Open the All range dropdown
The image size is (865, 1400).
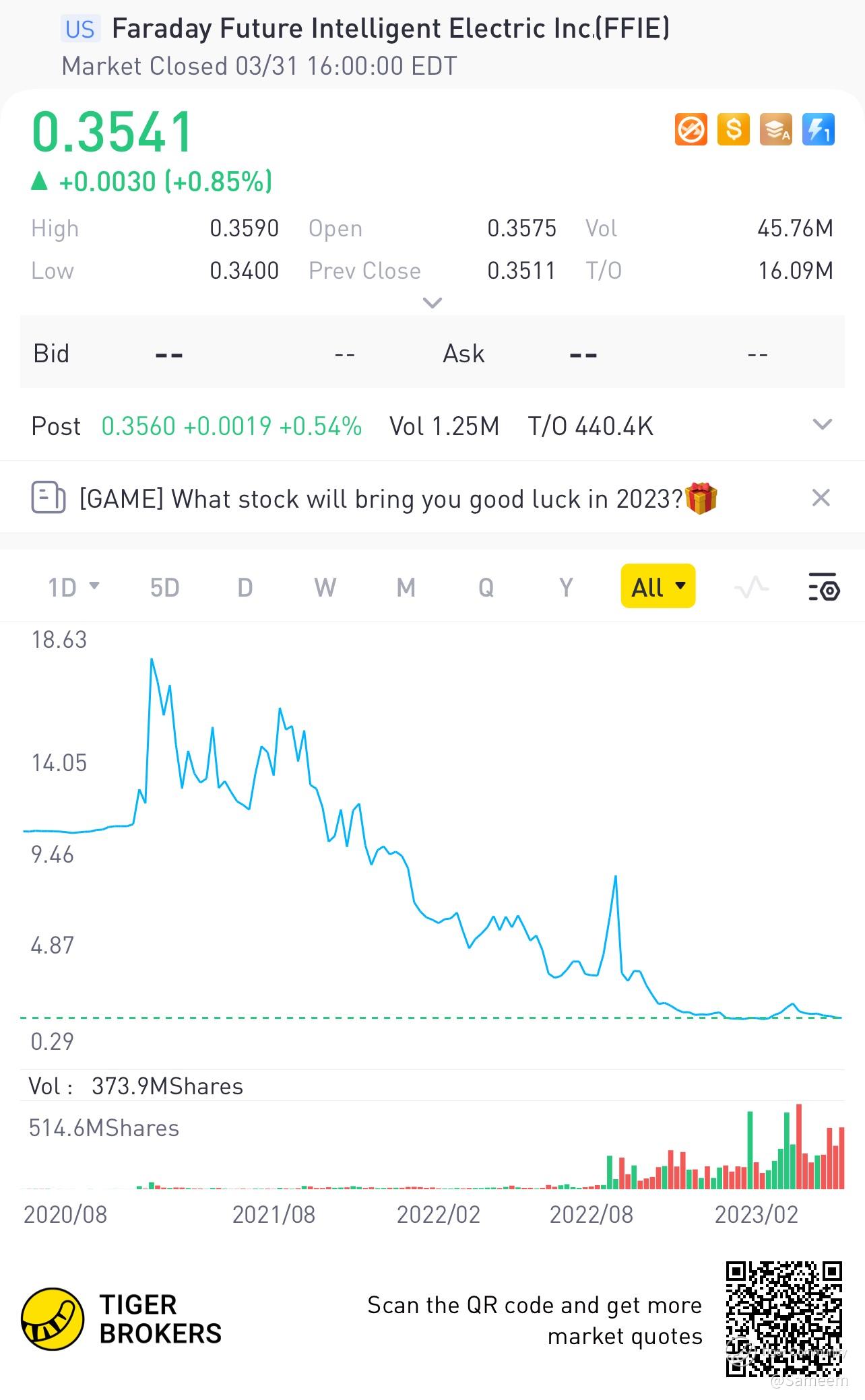click(x=658, y=587)
